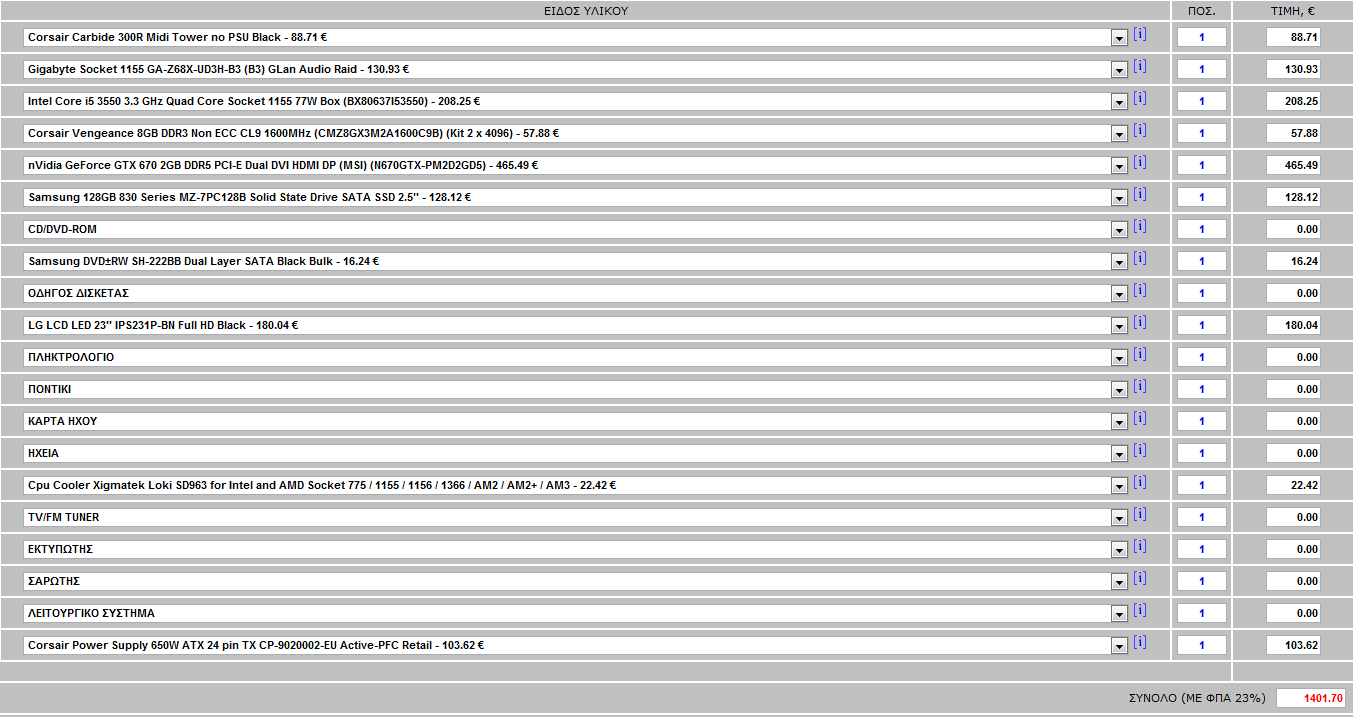1354x717 pixels.
Task: Click info icon on CD/DVD-ROM row
Action: (1140, 227)
